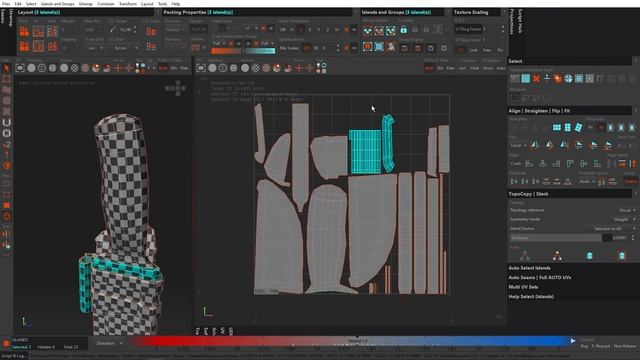Click the Pack islands icon in Layout

(x=24, y=31)
